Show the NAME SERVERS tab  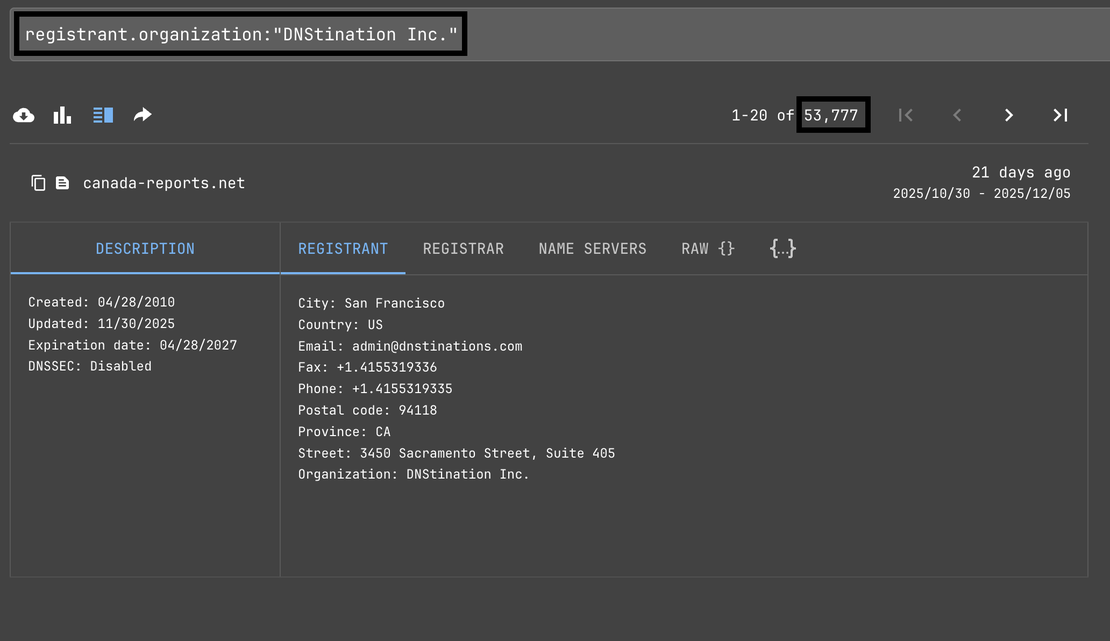(592, 249)
